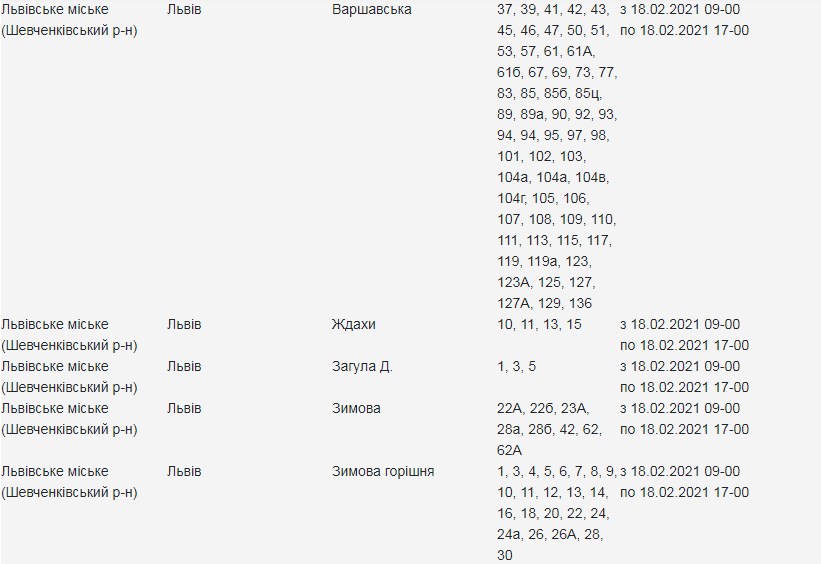Select the Львів cell in Варшавська row
Viewport: 821px width, 564px height.
pos(184,9)
